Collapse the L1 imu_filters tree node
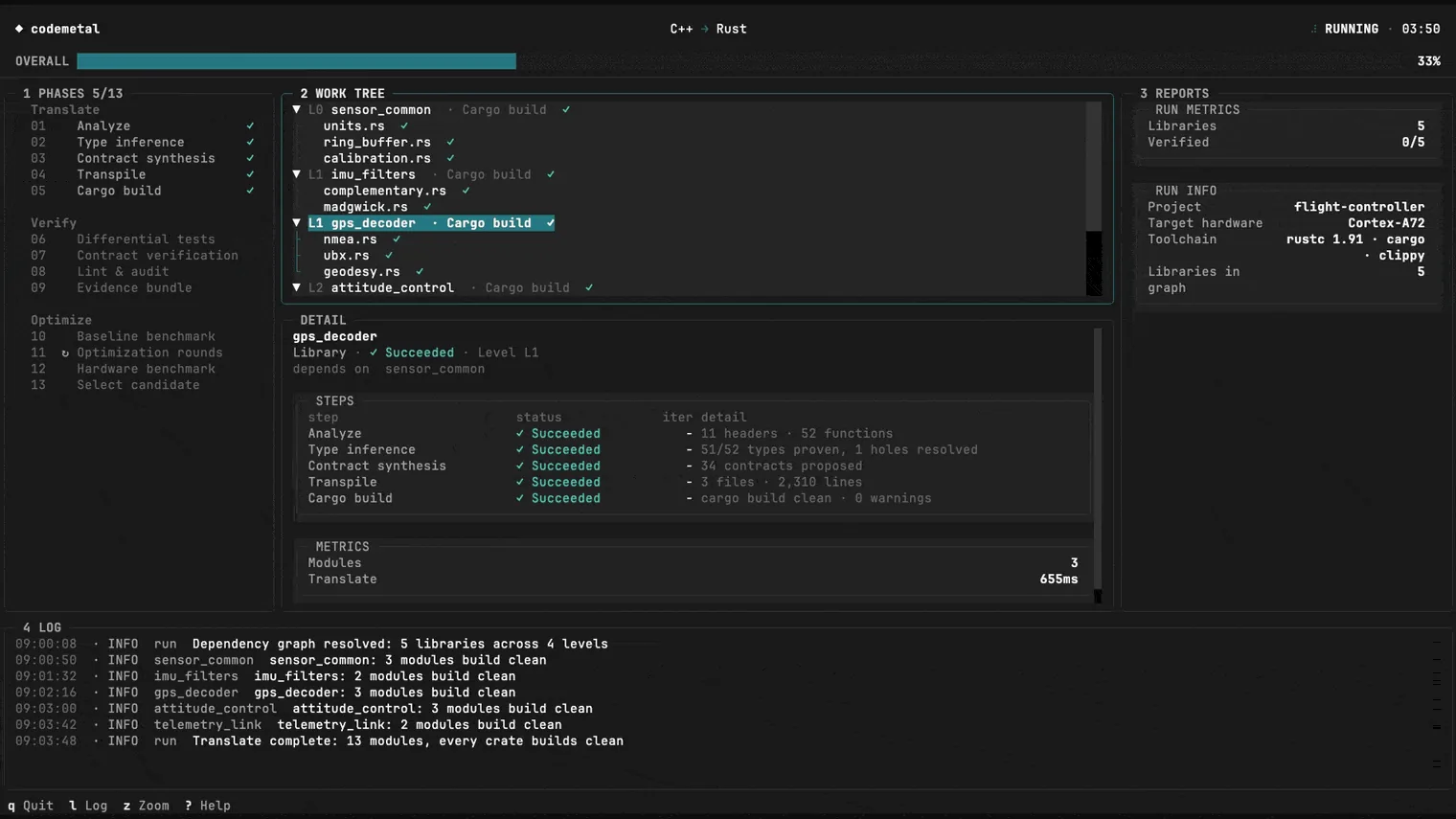The width and height of the screenshot is (1456, 819). (297, 175)
